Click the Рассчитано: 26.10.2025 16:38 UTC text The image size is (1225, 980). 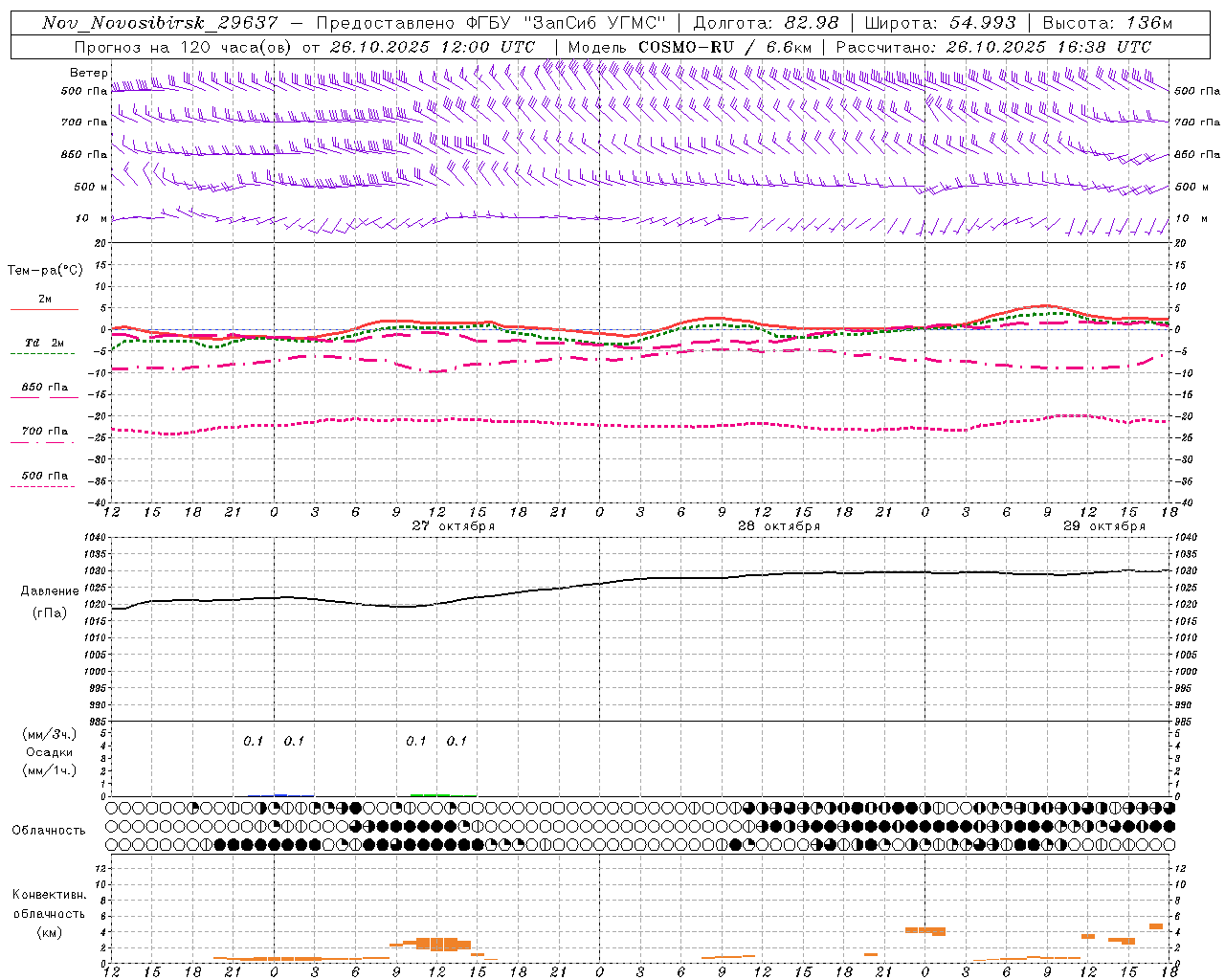coord(993,47)
